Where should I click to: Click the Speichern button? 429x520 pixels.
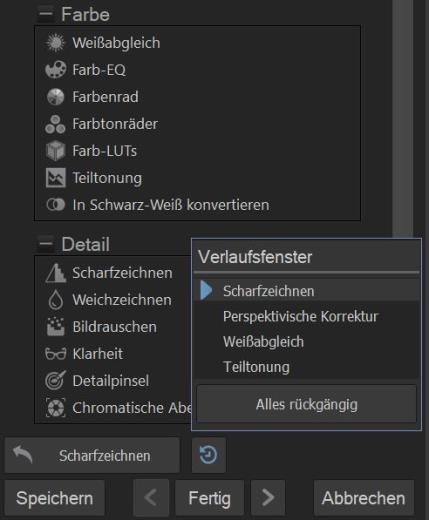click(x=54, y=498)
